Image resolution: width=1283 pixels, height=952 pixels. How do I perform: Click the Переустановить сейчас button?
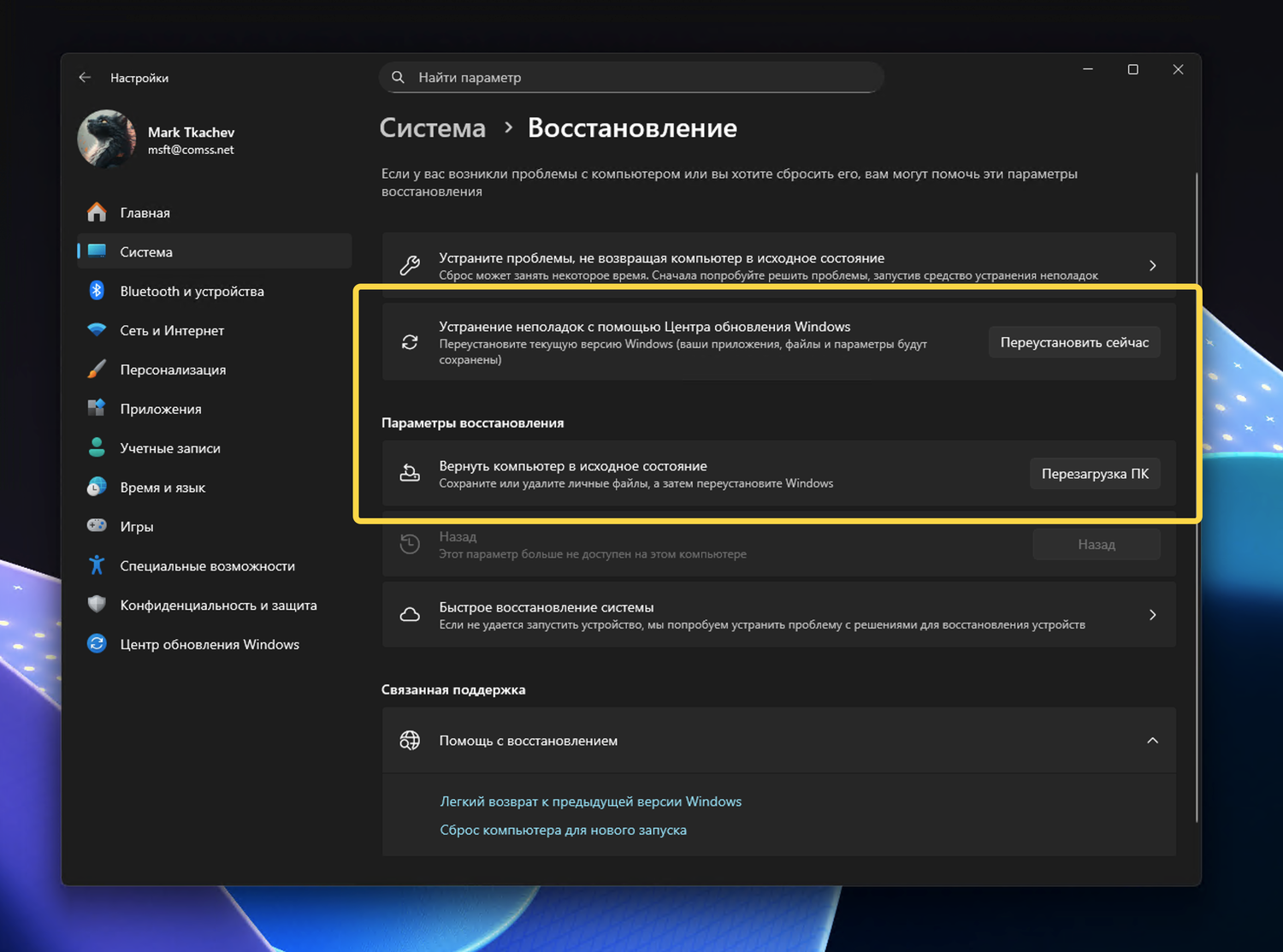tap(1074, 342)
